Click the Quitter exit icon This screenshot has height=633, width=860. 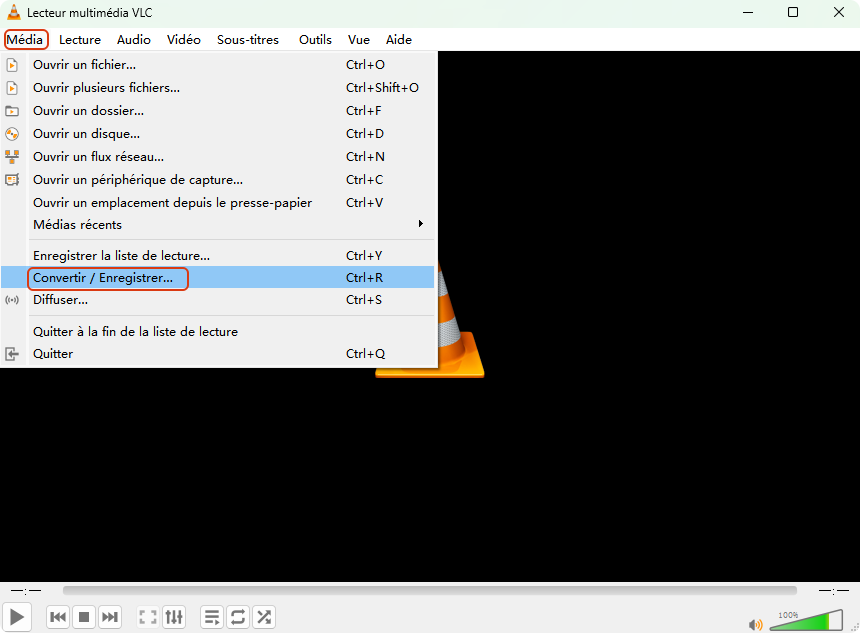click(12, 354)
